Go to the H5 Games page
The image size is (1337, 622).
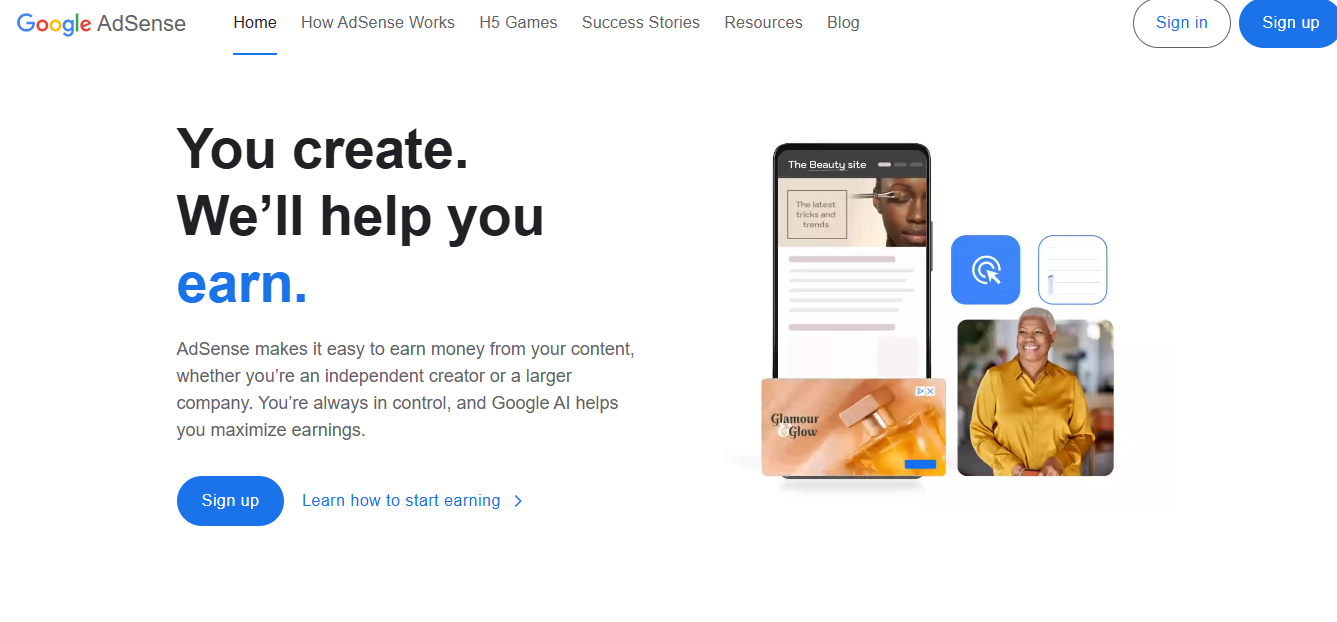click(518, 22)
